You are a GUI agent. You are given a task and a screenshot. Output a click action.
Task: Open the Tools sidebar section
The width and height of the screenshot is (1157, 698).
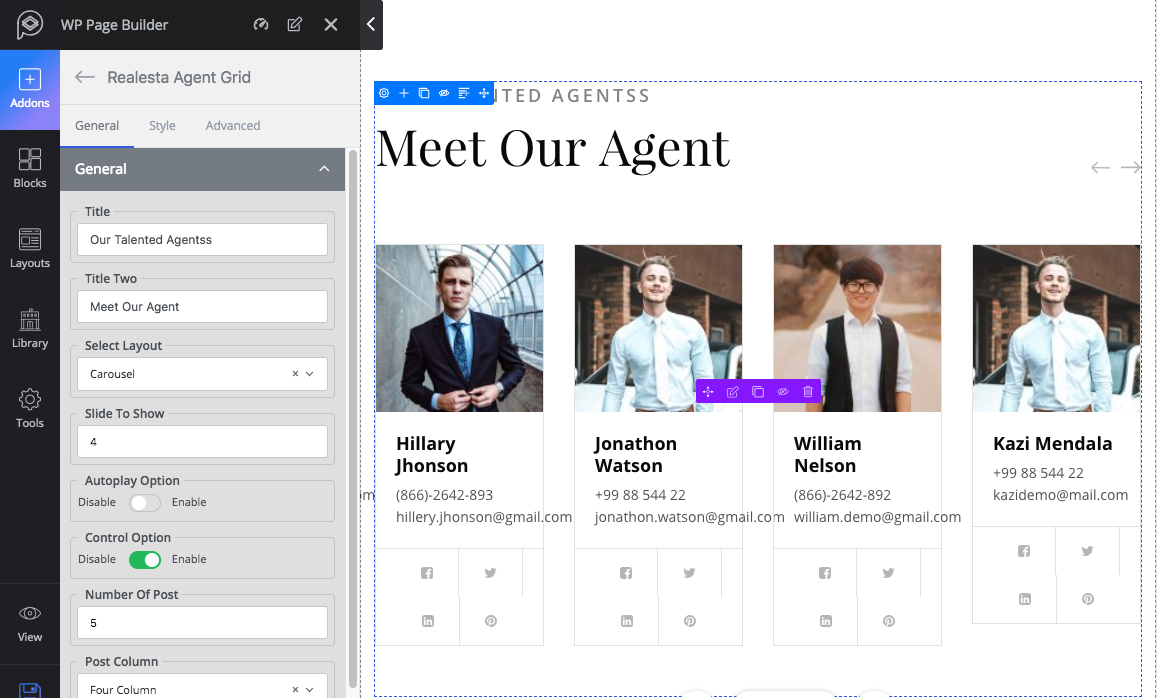click(x=30, y=409)
